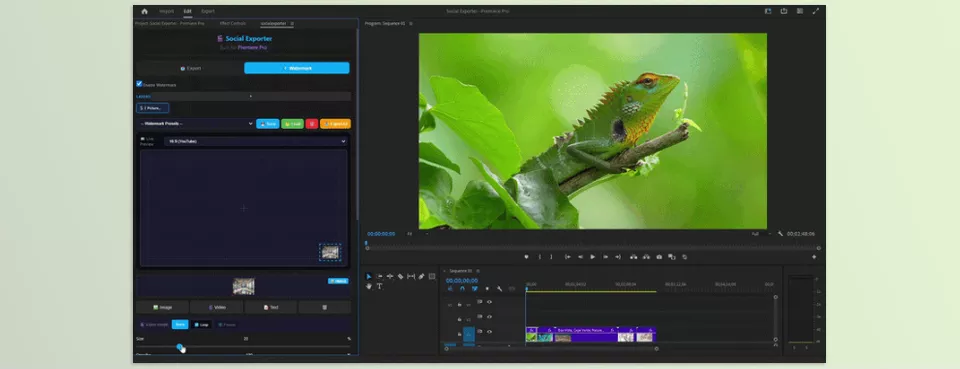
Task: Add an Image watermark layer
Action: tap(162, 307)
